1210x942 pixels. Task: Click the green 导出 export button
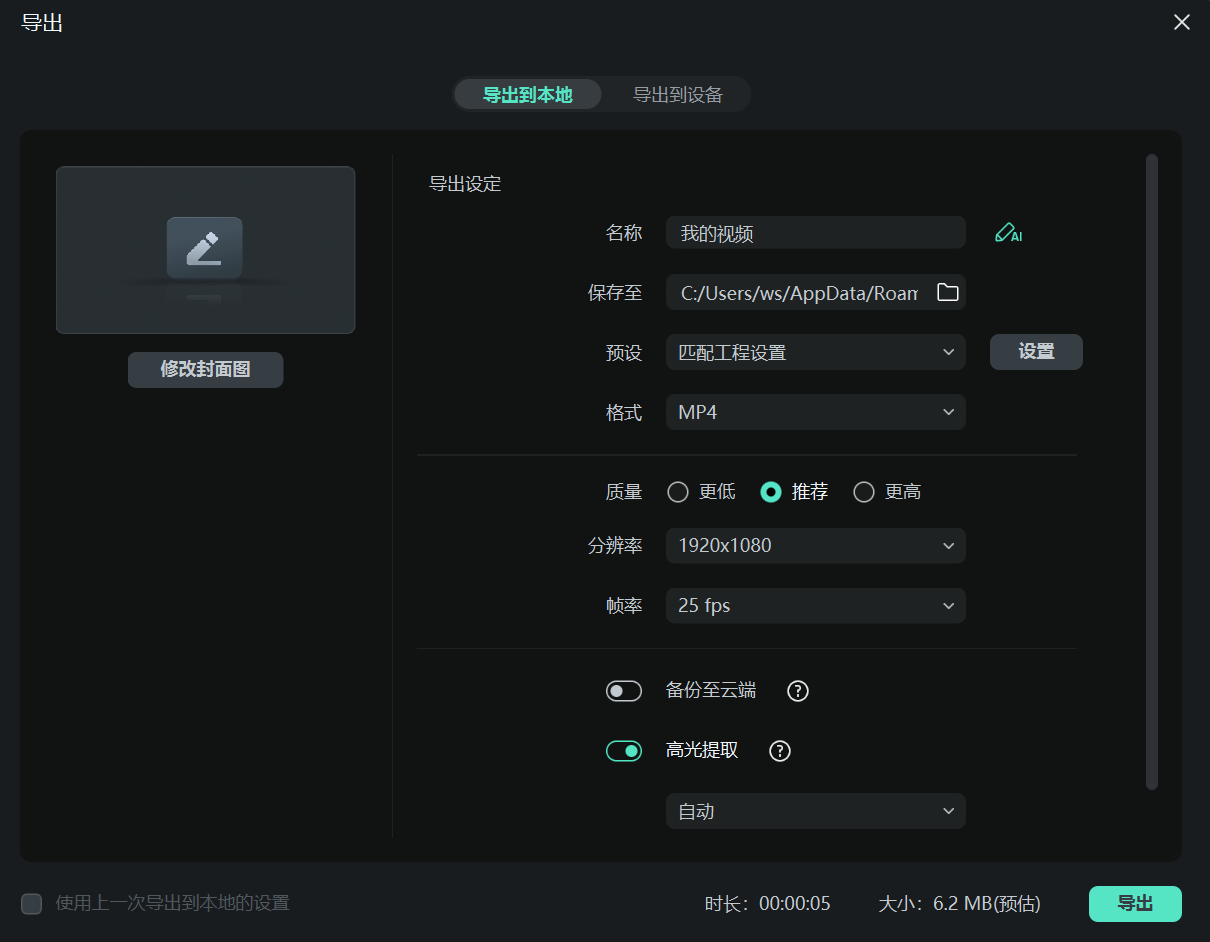point(1135,904)
